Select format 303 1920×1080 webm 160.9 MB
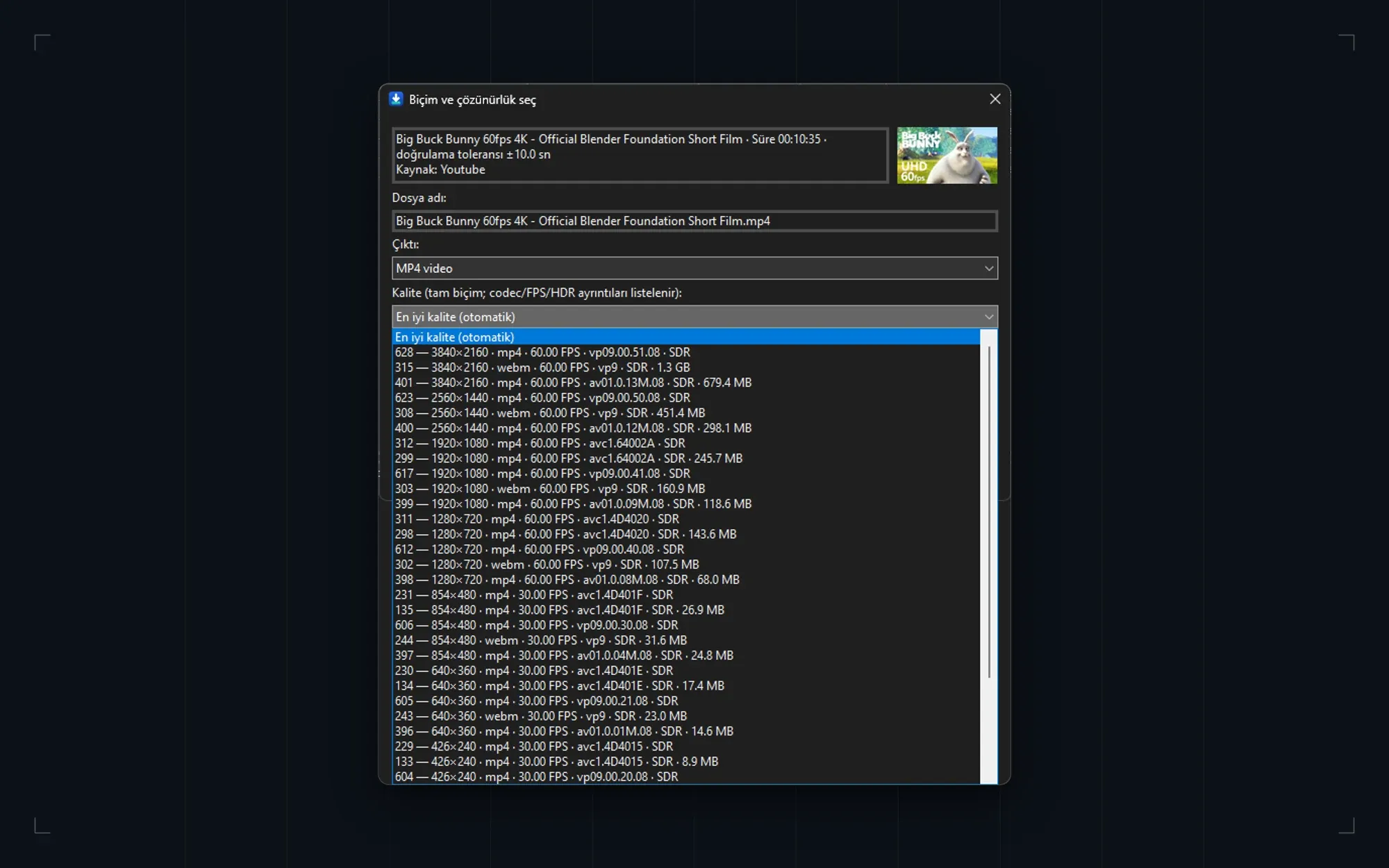 686,489
